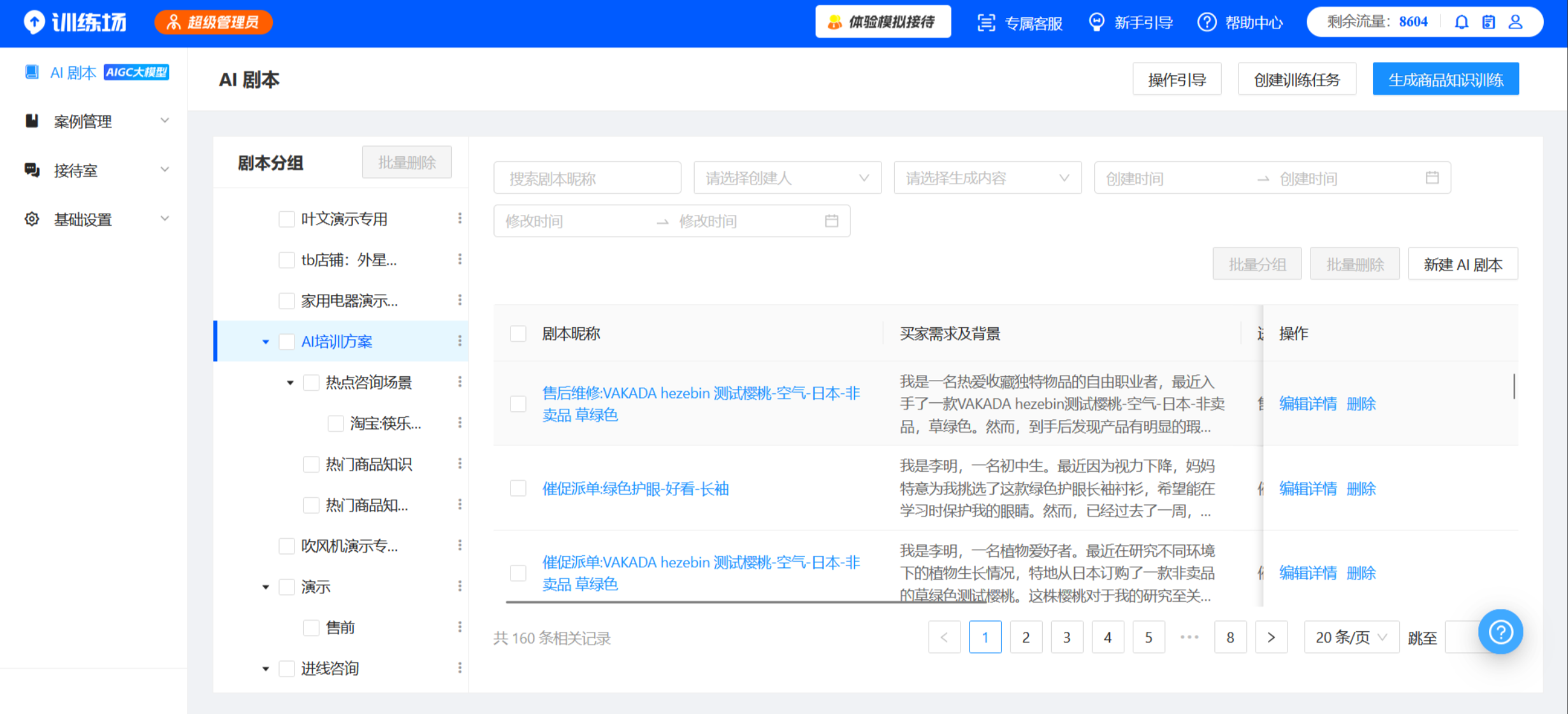The image size is (1568, 714).
Task: Click 生成商品知识训练 button
Action: (x=1446, y=80)
